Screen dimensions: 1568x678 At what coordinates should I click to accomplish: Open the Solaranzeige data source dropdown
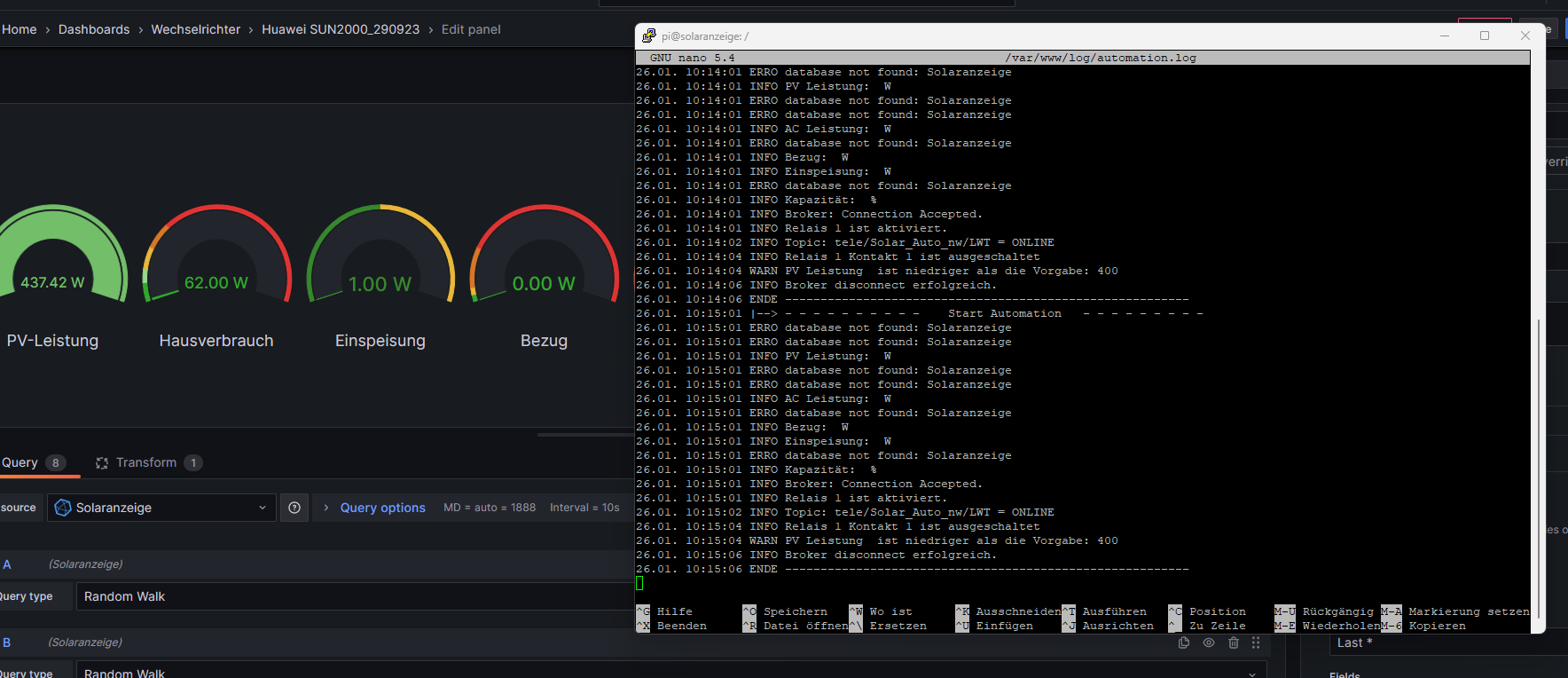pos(161,508)
